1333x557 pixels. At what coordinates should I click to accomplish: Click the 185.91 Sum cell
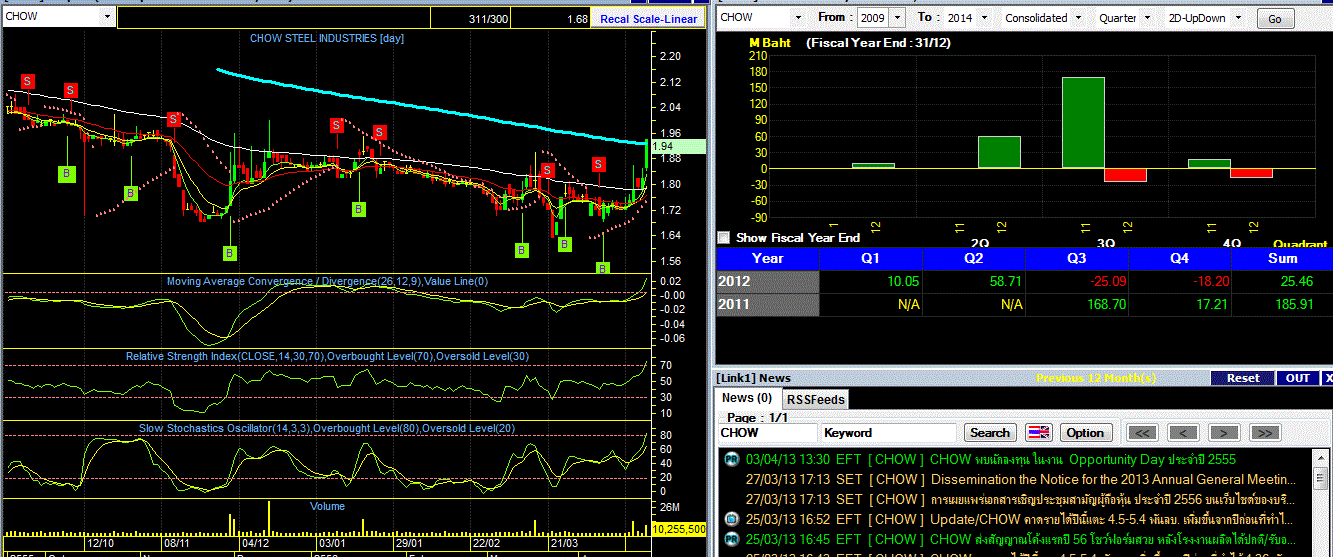1283,304
